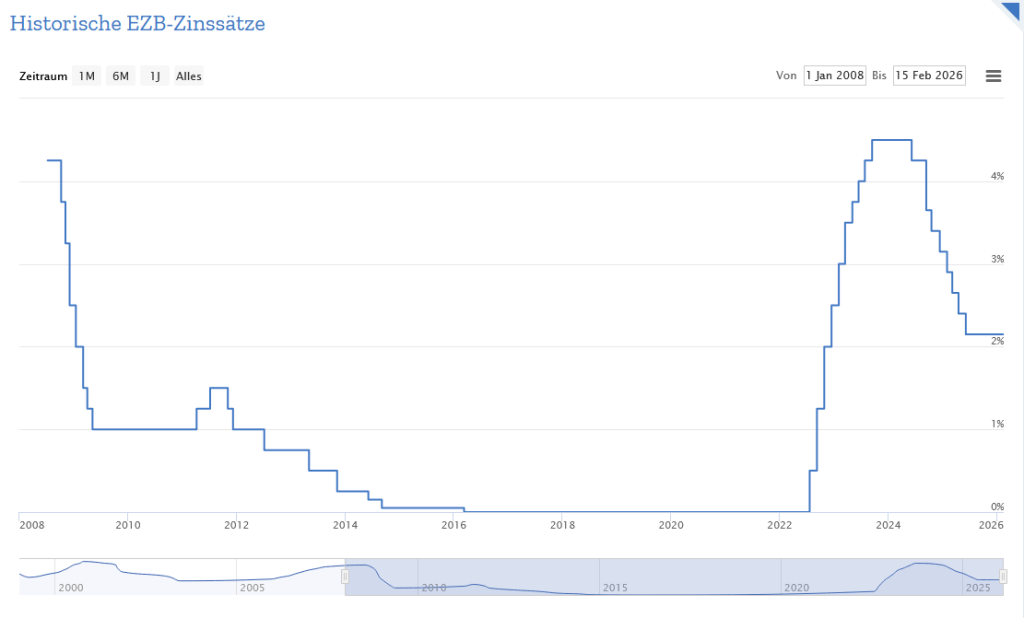Switch the chart to 1J range
Viewport: 1024px width, 618px height.
tap(155, 76)
